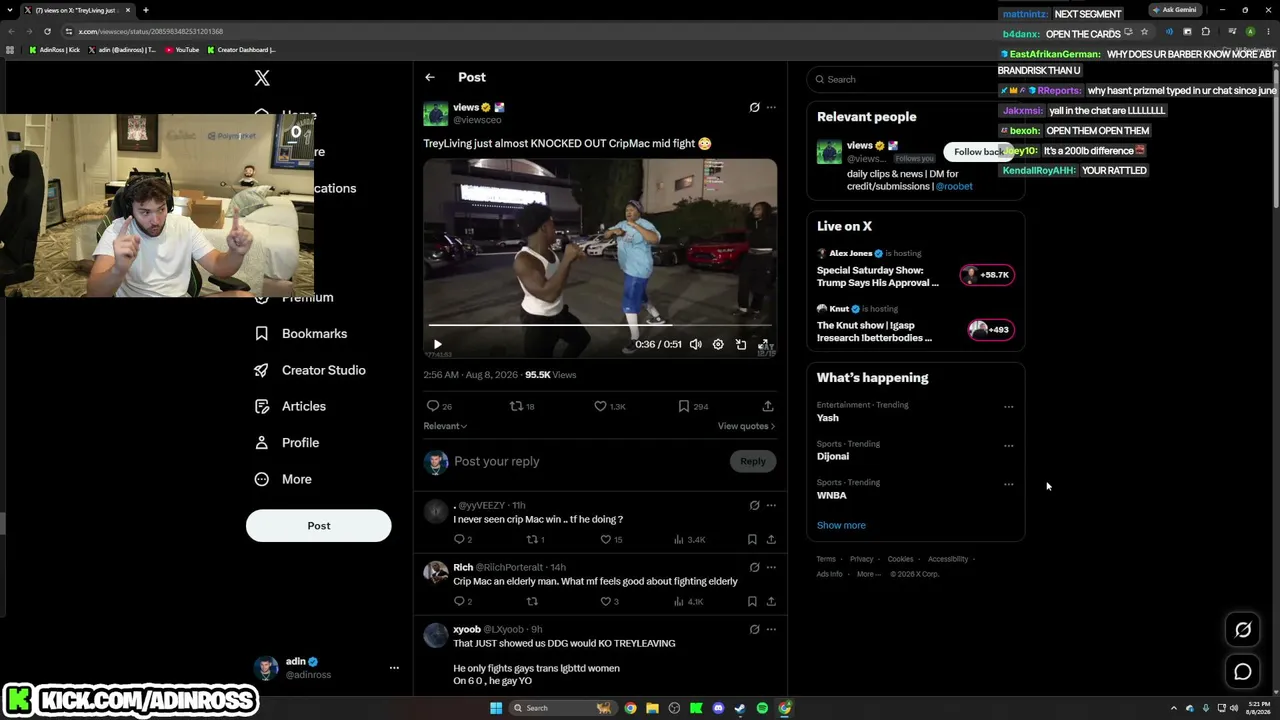
Task: Bookmark yyVEEZY's reply
Action: click(x=752, y=539)
